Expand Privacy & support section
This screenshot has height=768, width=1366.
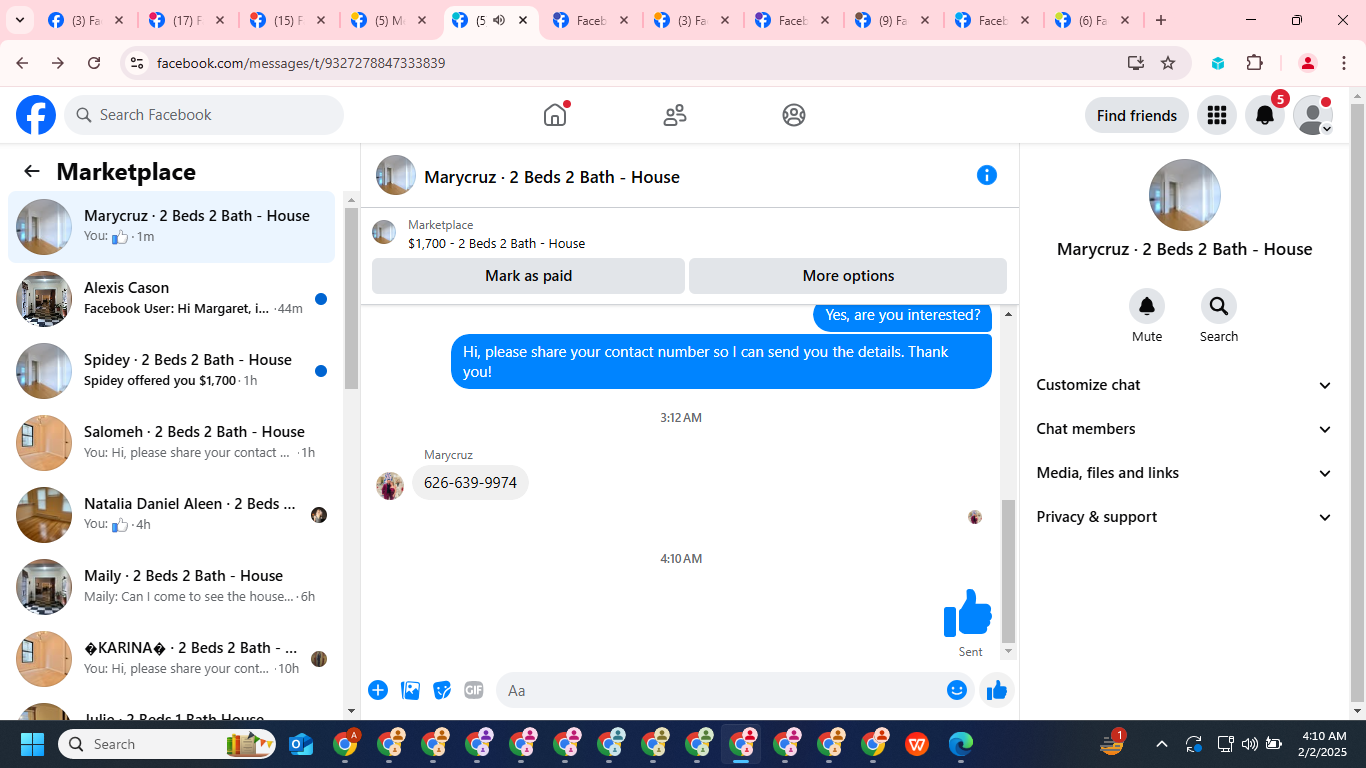pyautogui.click(x=1185, y=517)
